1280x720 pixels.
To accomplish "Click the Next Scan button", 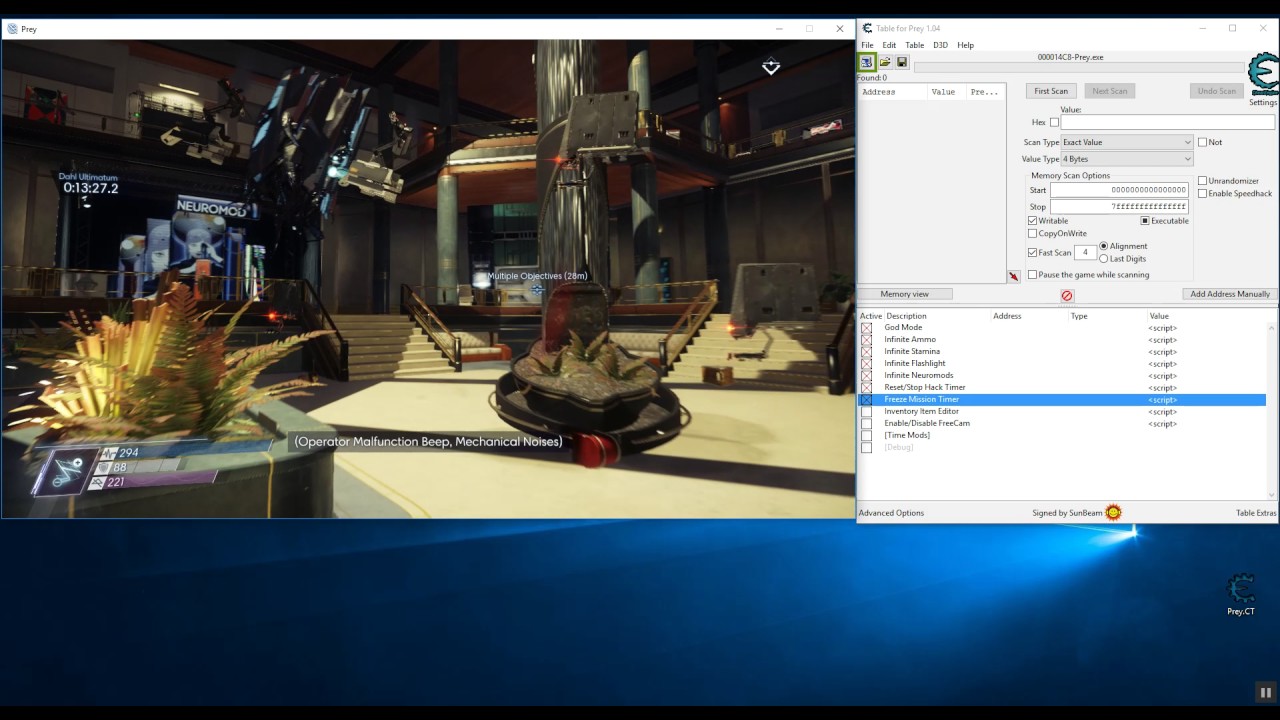I will pyautogui.click(x=1109, y=91).
